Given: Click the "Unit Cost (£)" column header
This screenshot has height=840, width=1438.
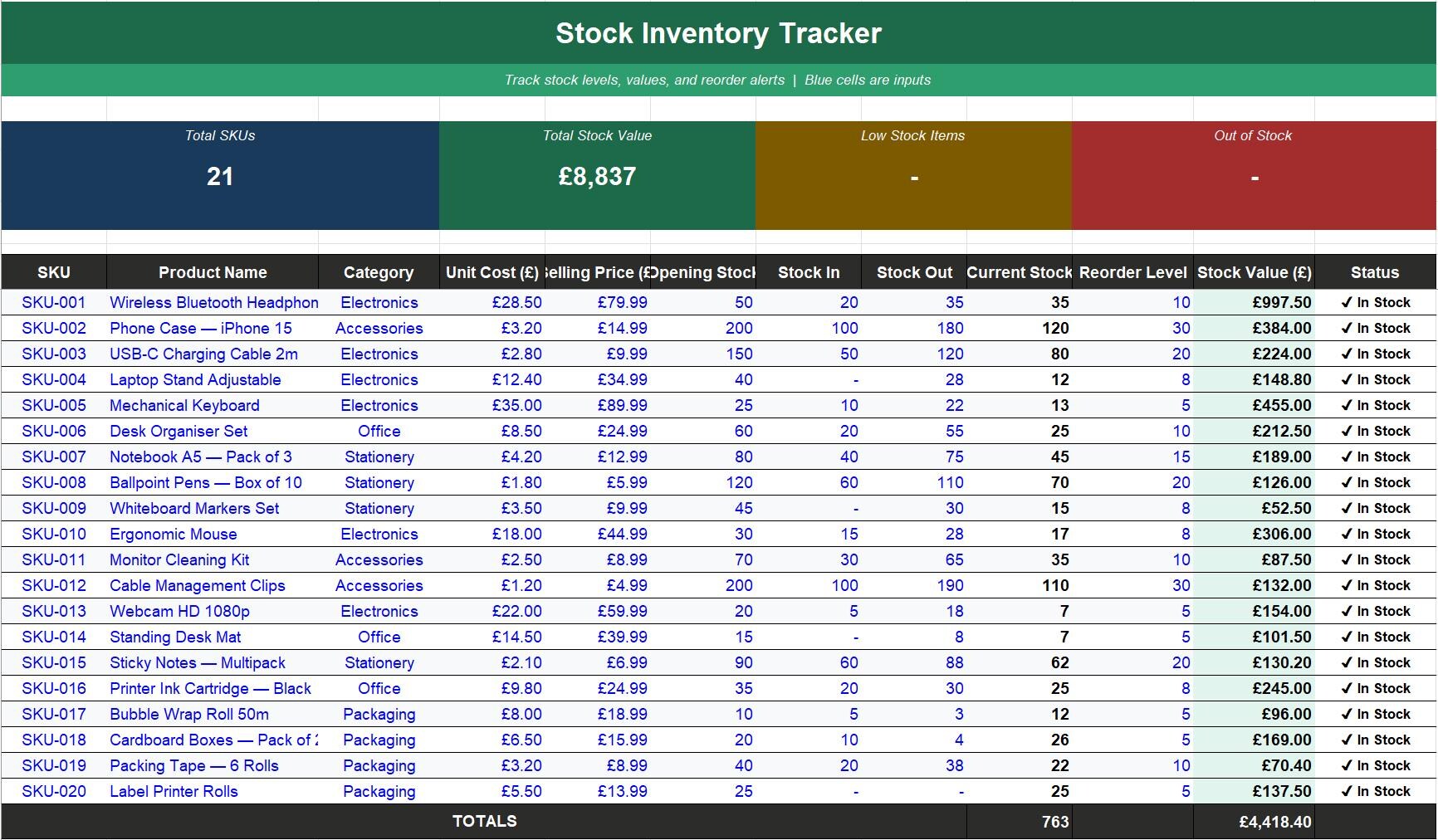Looking at the screenshot, I should point(492,272).
